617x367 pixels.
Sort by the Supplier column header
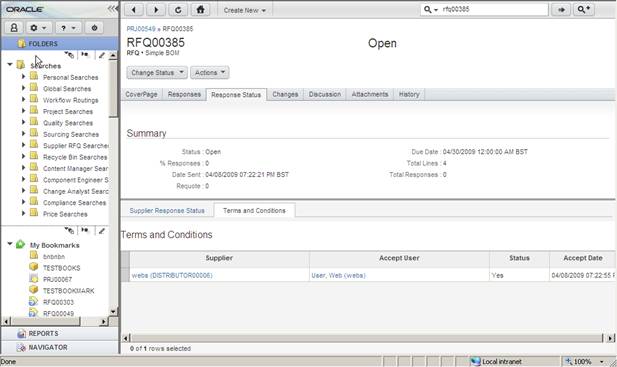(x=219, y=258)
